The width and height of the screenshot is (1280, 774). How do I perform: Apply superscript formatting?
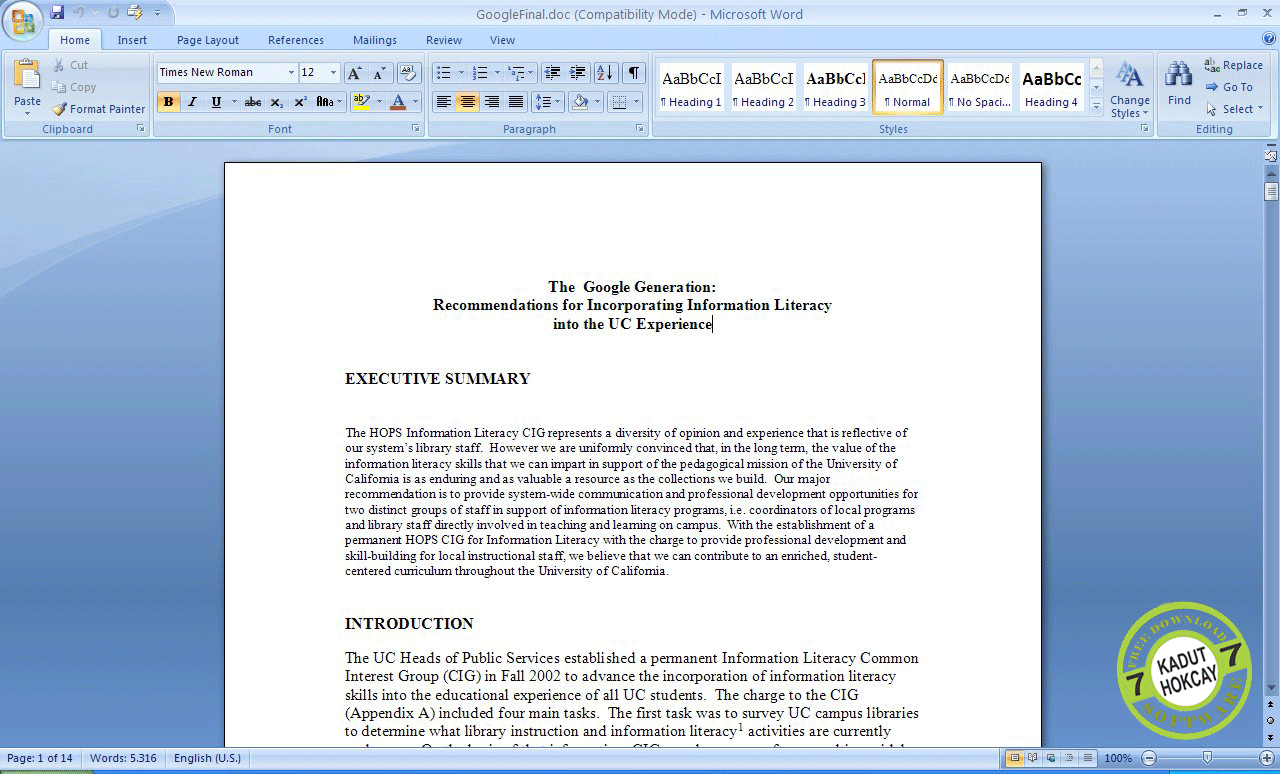(300, 102)
